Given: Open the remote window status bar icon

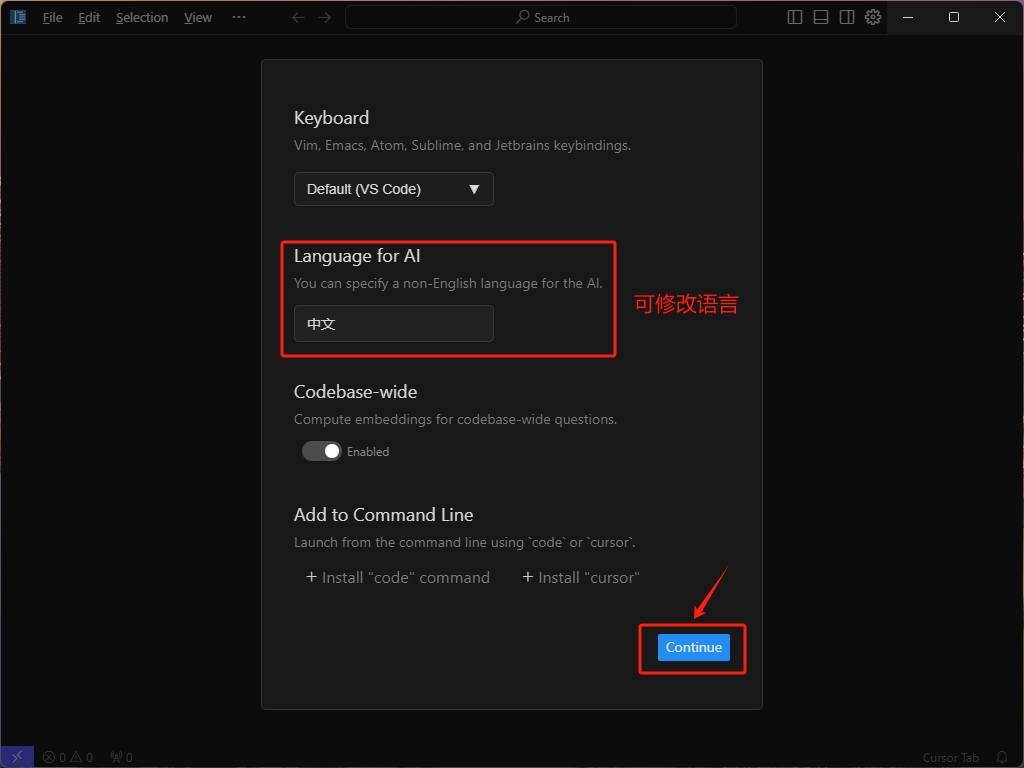Looking at the screenshot, I should [x=17, y=757].
